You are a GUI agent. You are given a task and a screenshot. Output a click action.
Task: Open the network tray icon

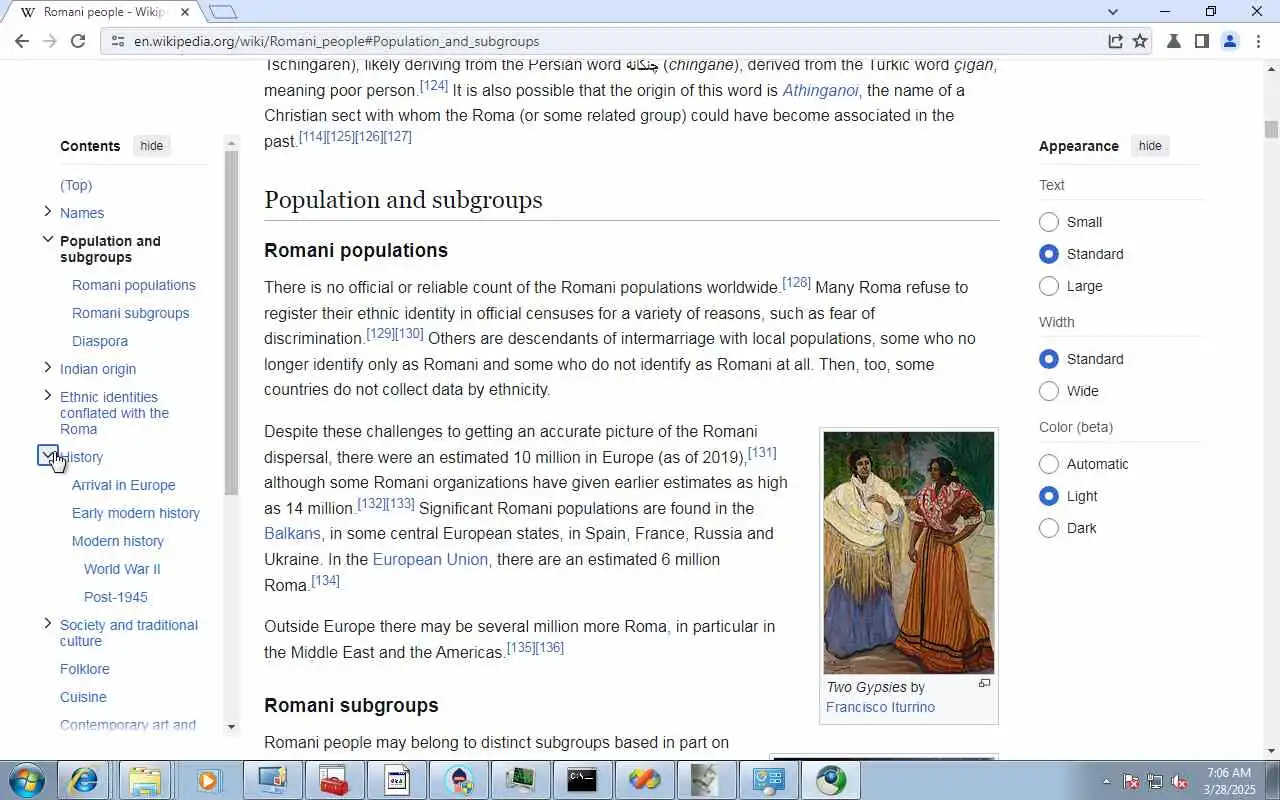1155,781
